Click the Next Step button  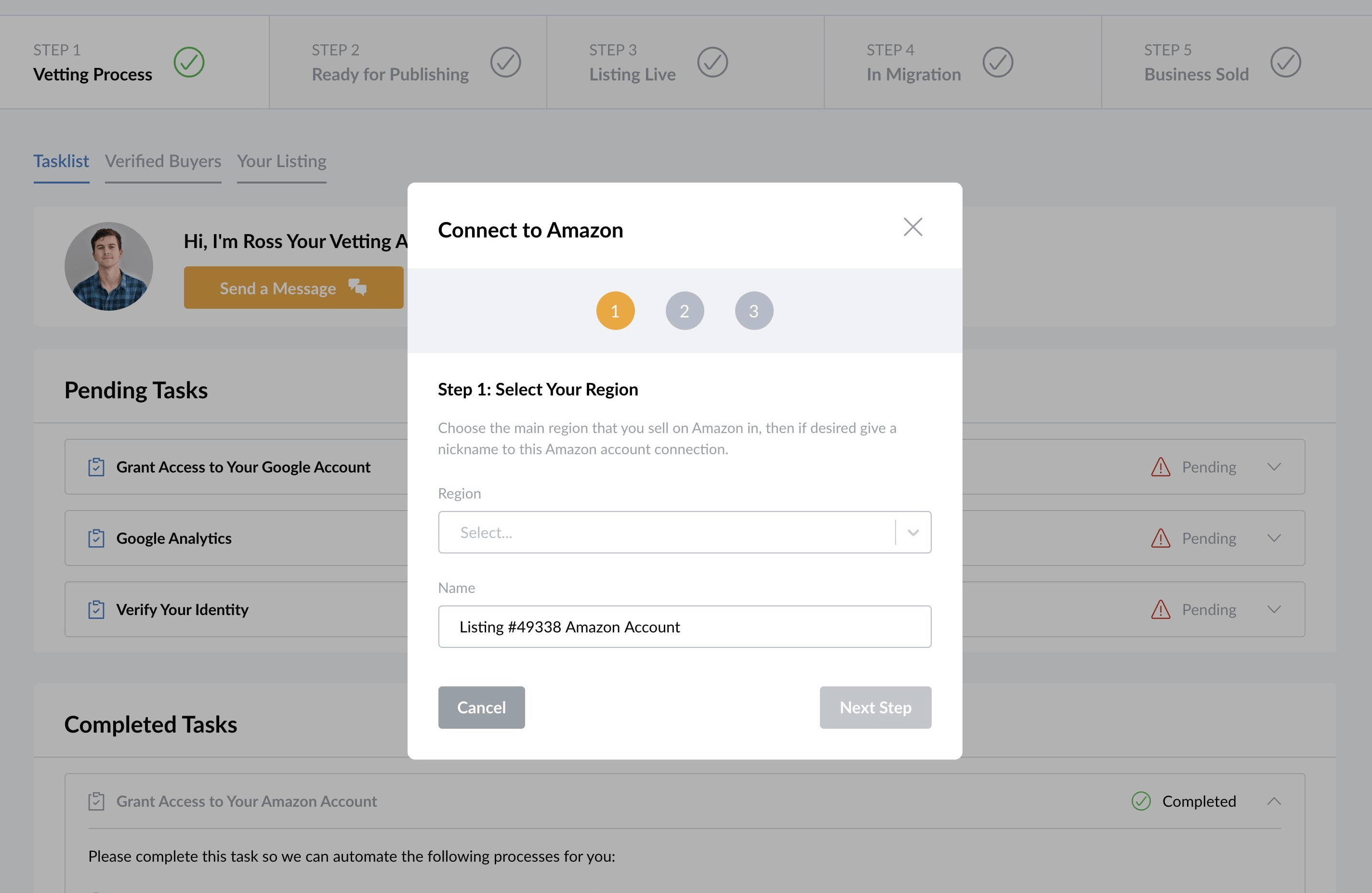tap(875, 708)
